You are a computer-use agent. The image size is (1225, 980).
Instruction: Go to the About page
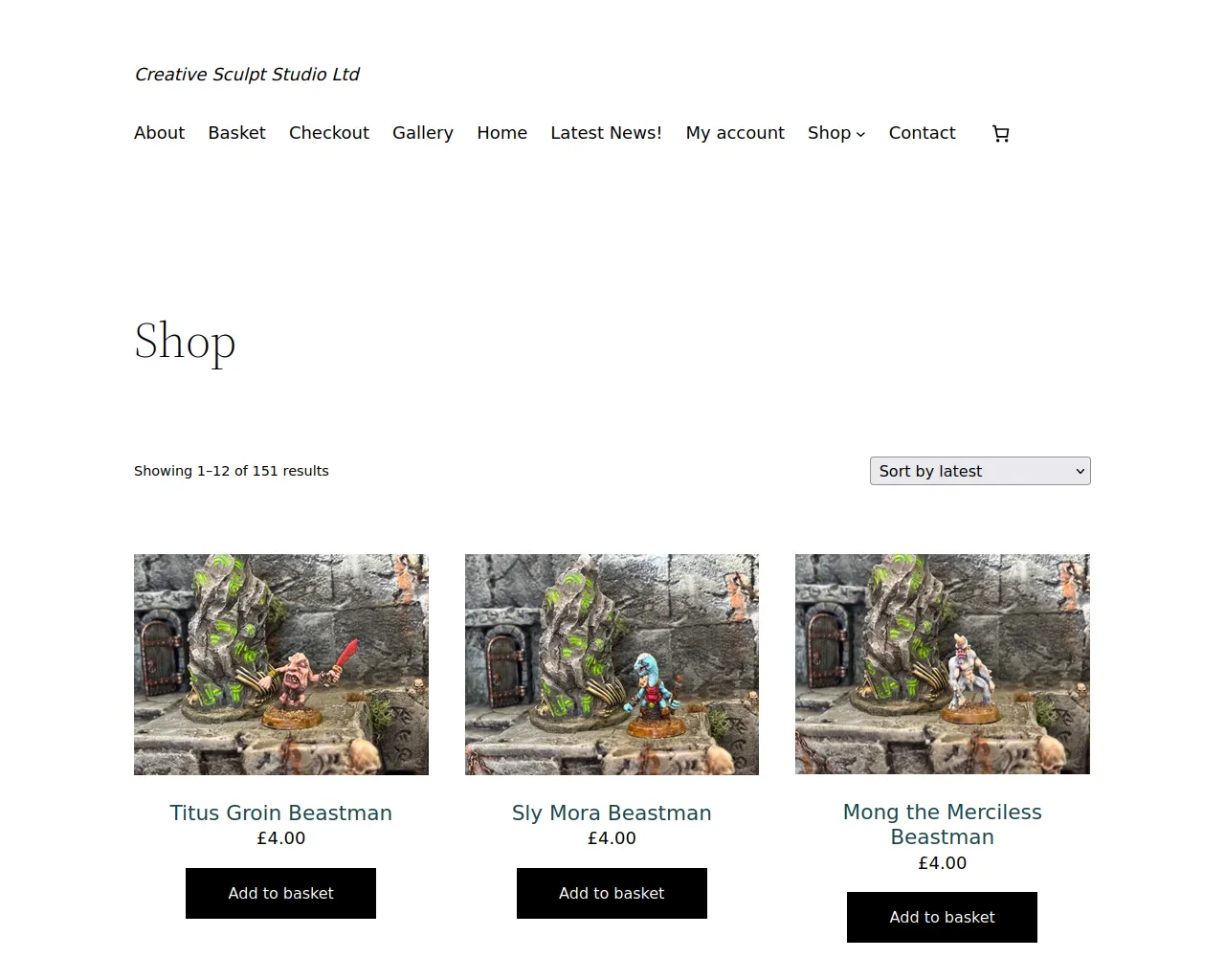[159, 133]
